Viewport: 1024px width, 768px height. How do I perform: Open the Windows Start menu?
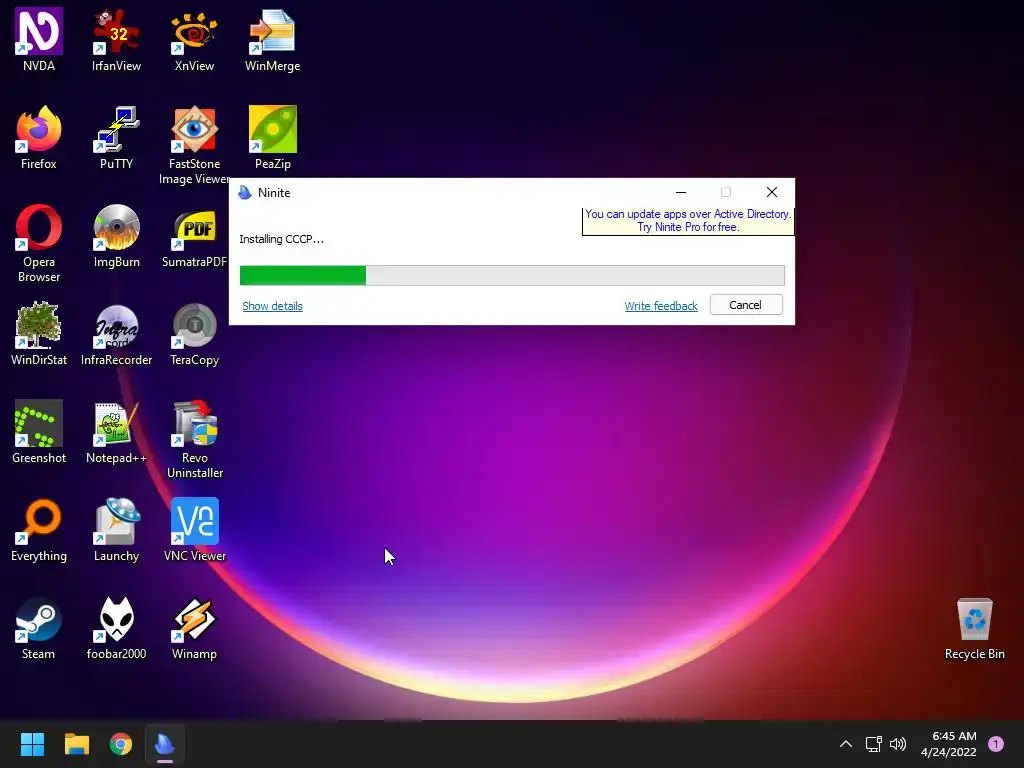tap(32, 744)
